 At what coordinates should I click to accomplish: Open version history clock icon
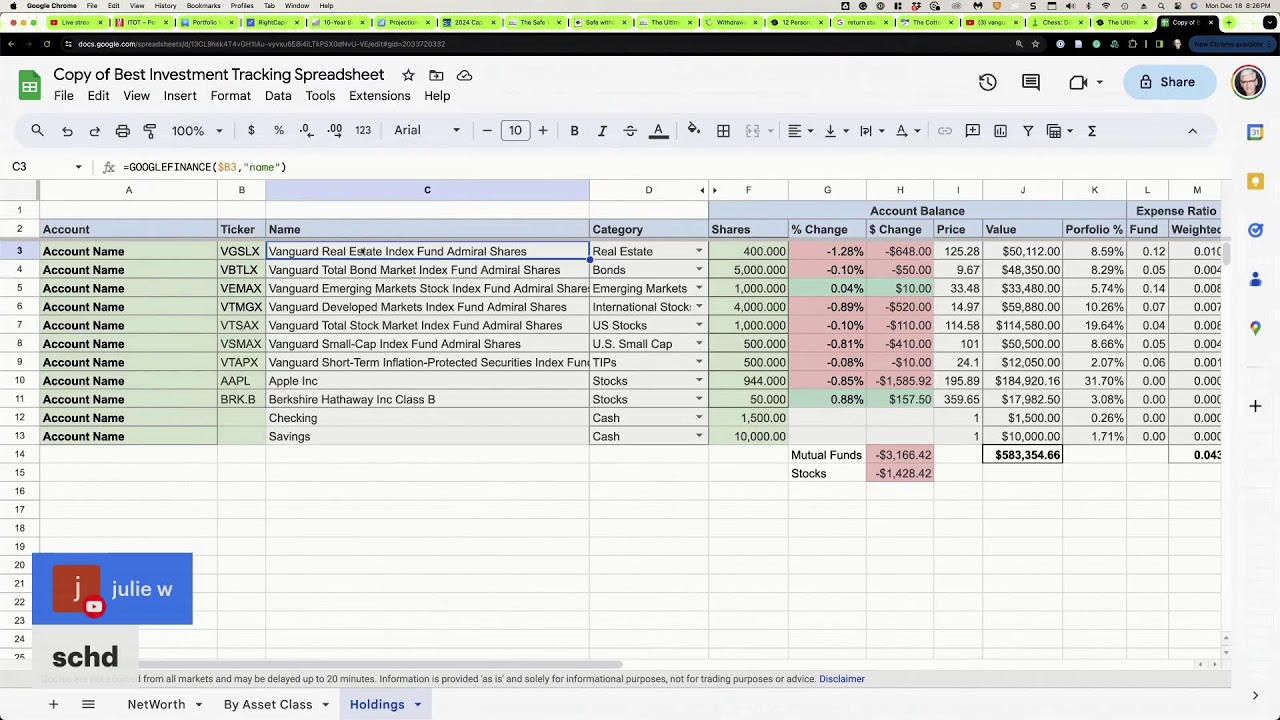[x=988, y=82]
